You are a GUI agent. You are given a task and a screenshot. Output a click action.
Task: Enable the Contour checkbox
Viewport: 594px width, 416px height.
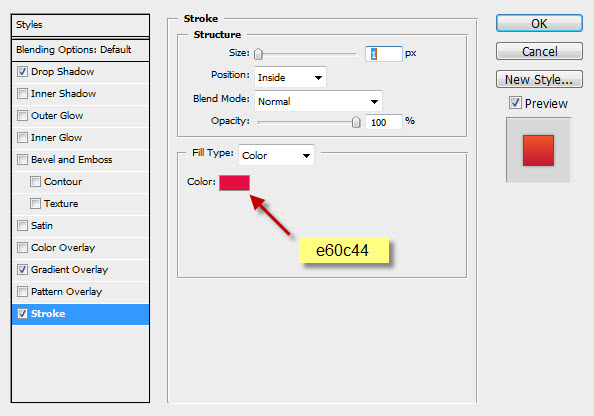coord(35,181)
